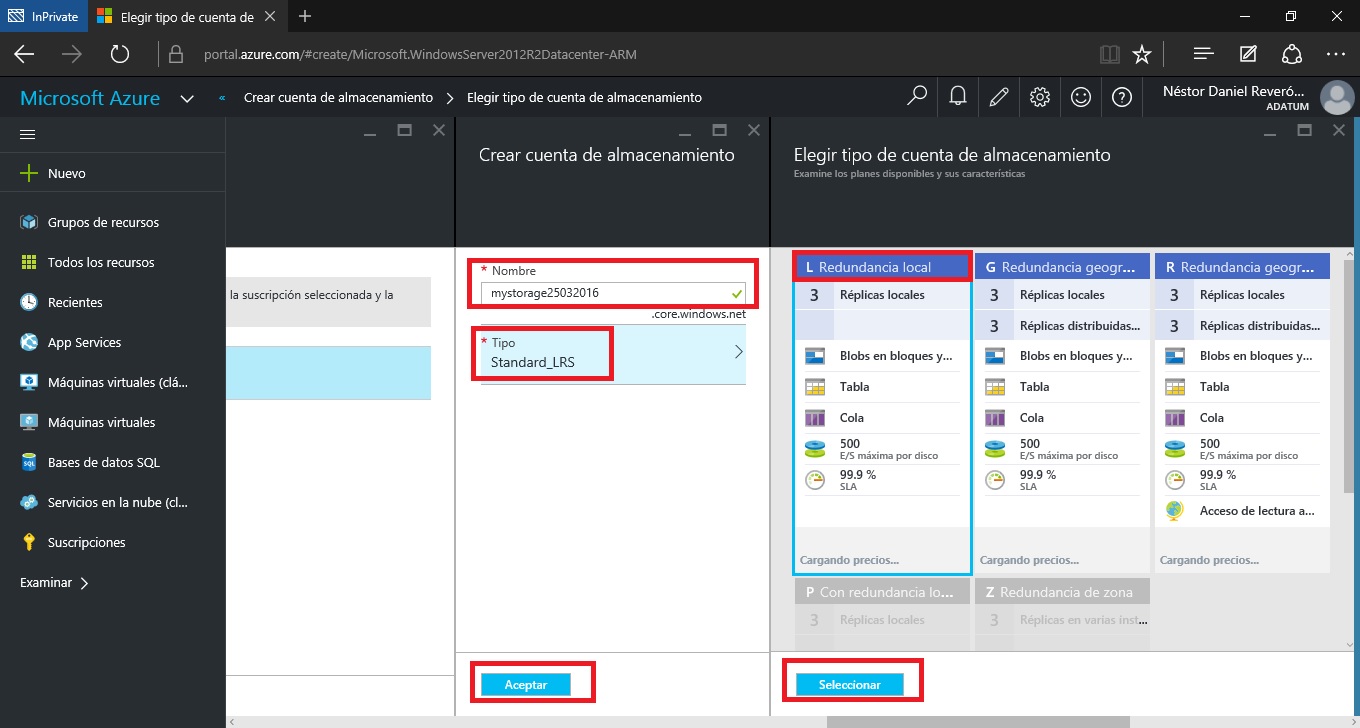Click the Nombre storage account input field
Image resolution: width=1360 pixels, height=728 pixels.
(x=605, y=293)
